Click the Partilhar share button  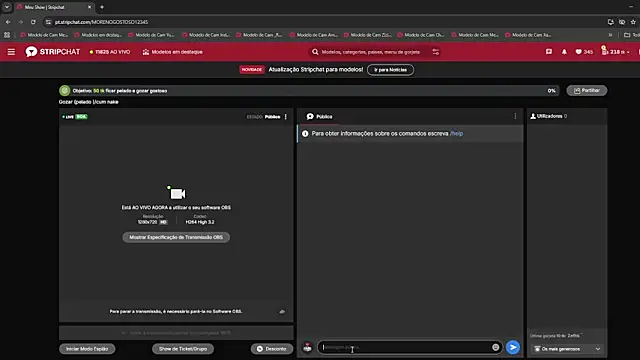[587, 91]
